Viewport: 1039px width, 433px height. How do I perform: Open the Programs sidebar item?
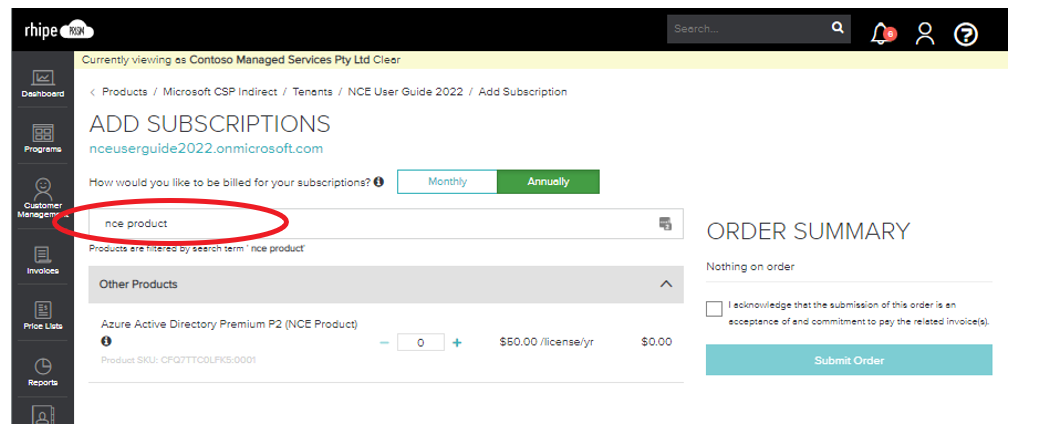(x=43, y=139)
